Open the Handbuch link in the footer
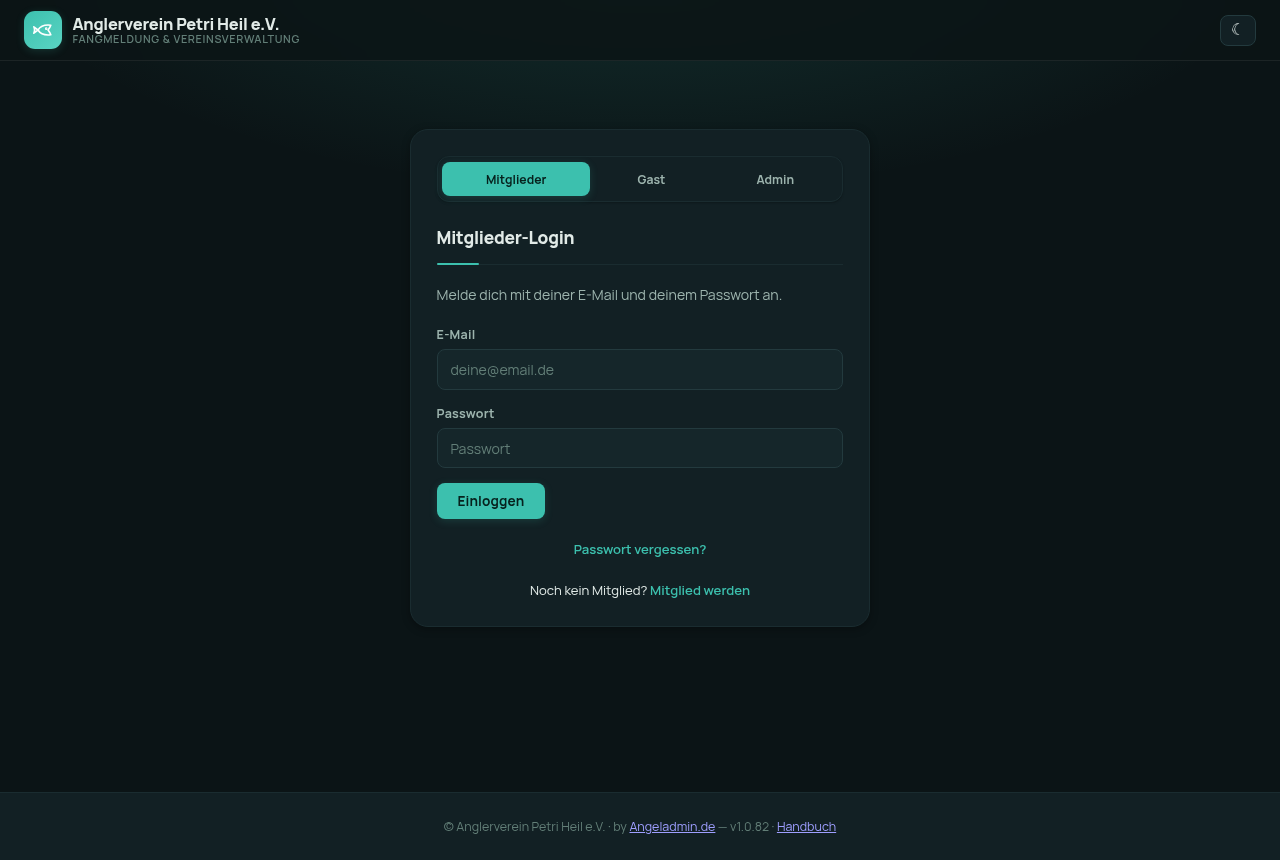 (x=806, y=826)
